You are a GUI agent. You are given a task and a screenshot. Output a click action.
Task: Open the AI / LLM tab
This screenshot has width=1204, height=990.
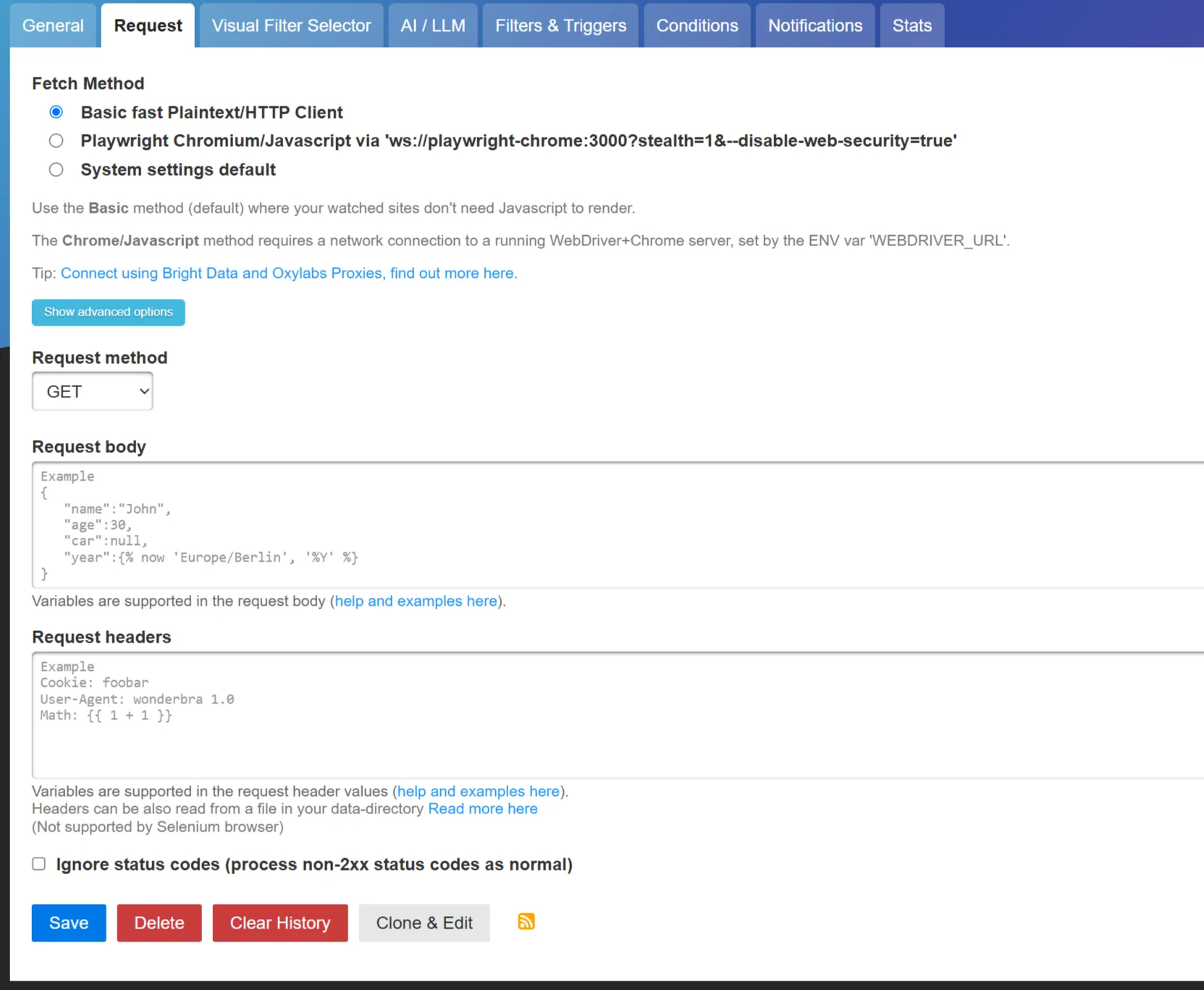pyautogui.click(x=433, y=25)
